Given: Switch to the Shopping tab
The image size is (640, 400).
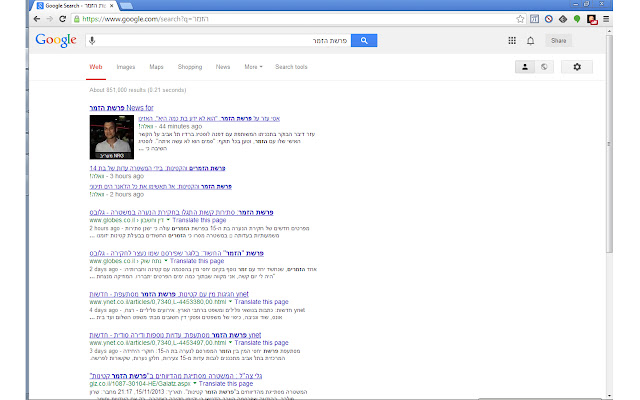Looking at the screenshot, I should pos(190,67).
